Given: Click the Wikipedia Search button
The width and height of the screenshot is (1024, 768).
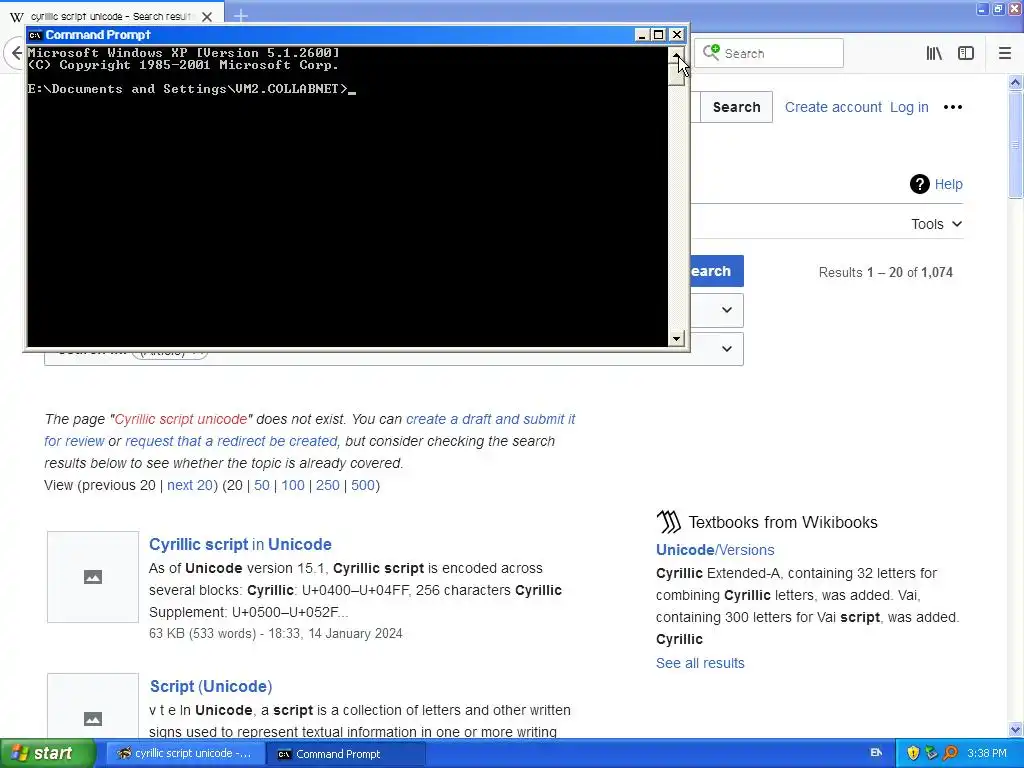Looking at the screenshot, I should click(736, 107).
